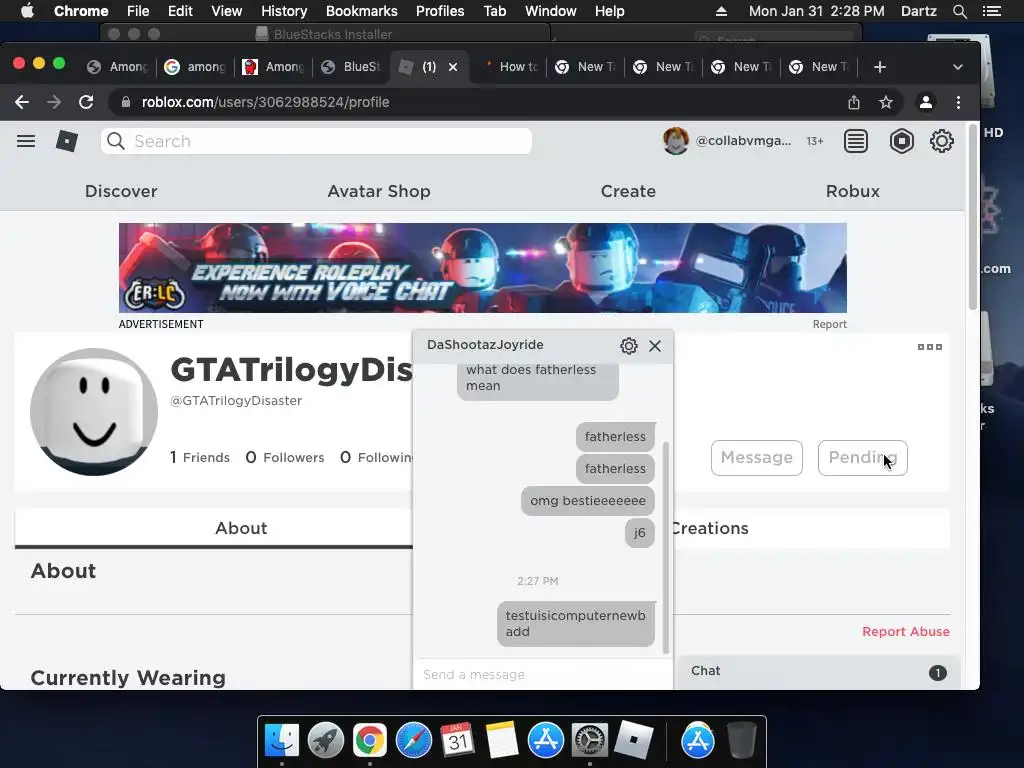Open the Roblox settings gear icon
1024x768 pixels.
coord(941,141)
